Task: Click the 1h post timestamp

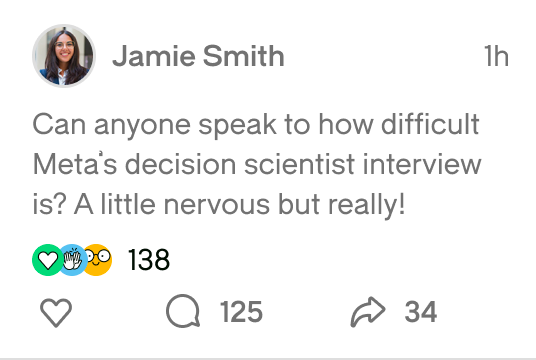Action: pyautogui.click(x=496, y=56)
